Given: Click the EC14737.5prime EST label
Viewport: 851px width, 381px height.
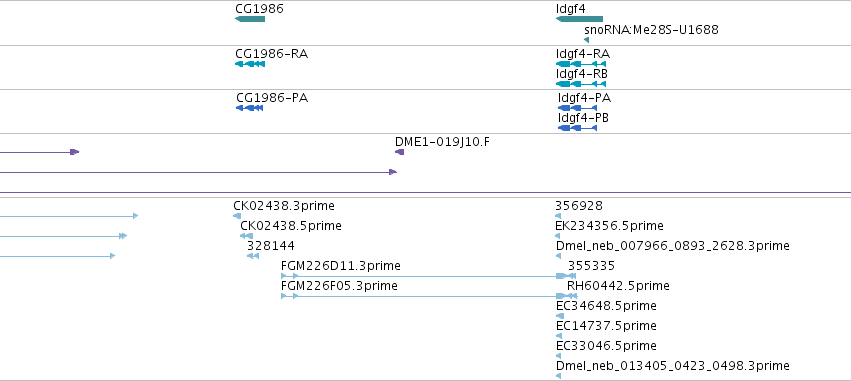Looking at the screenshot, I should [606, 326].
